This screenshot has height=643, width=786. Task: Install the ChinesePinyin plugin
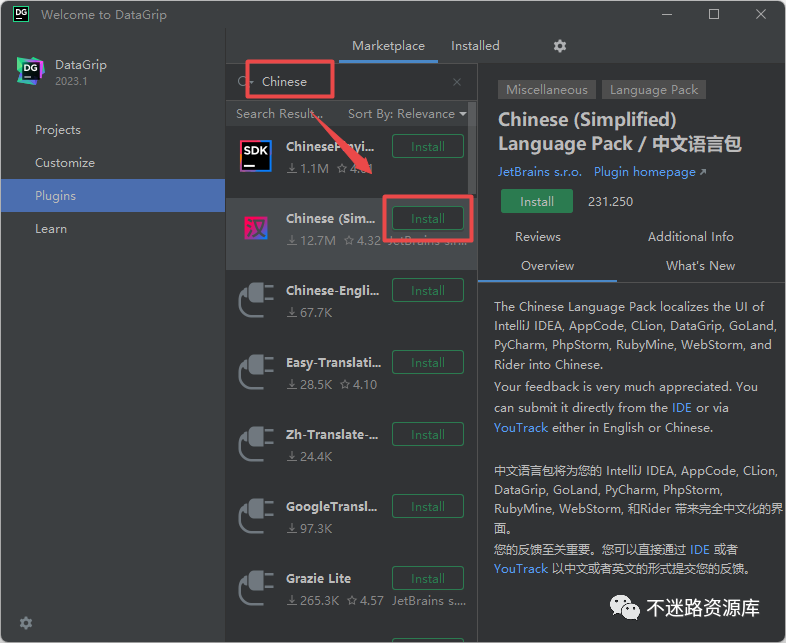(428, 146)
